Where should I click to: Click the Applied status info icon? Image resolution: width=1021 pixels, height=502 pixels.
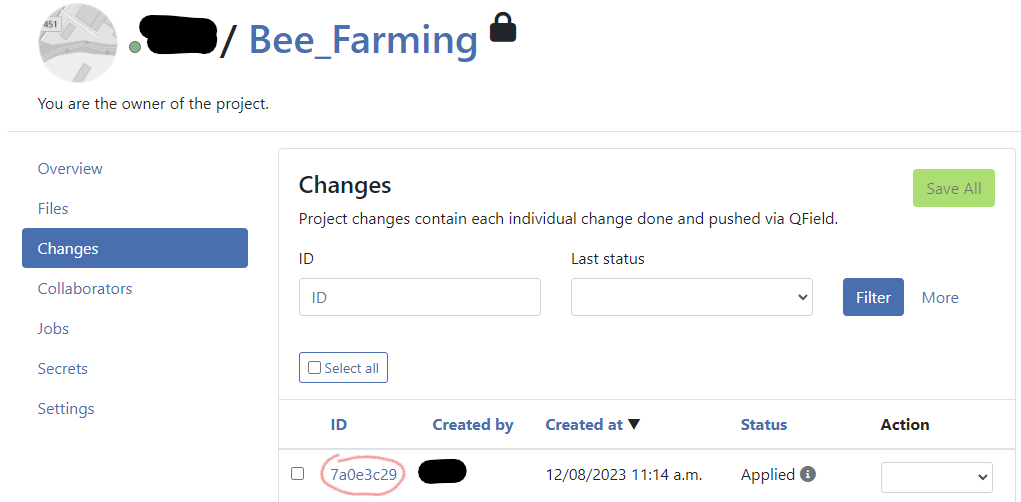tap(808, 474)
